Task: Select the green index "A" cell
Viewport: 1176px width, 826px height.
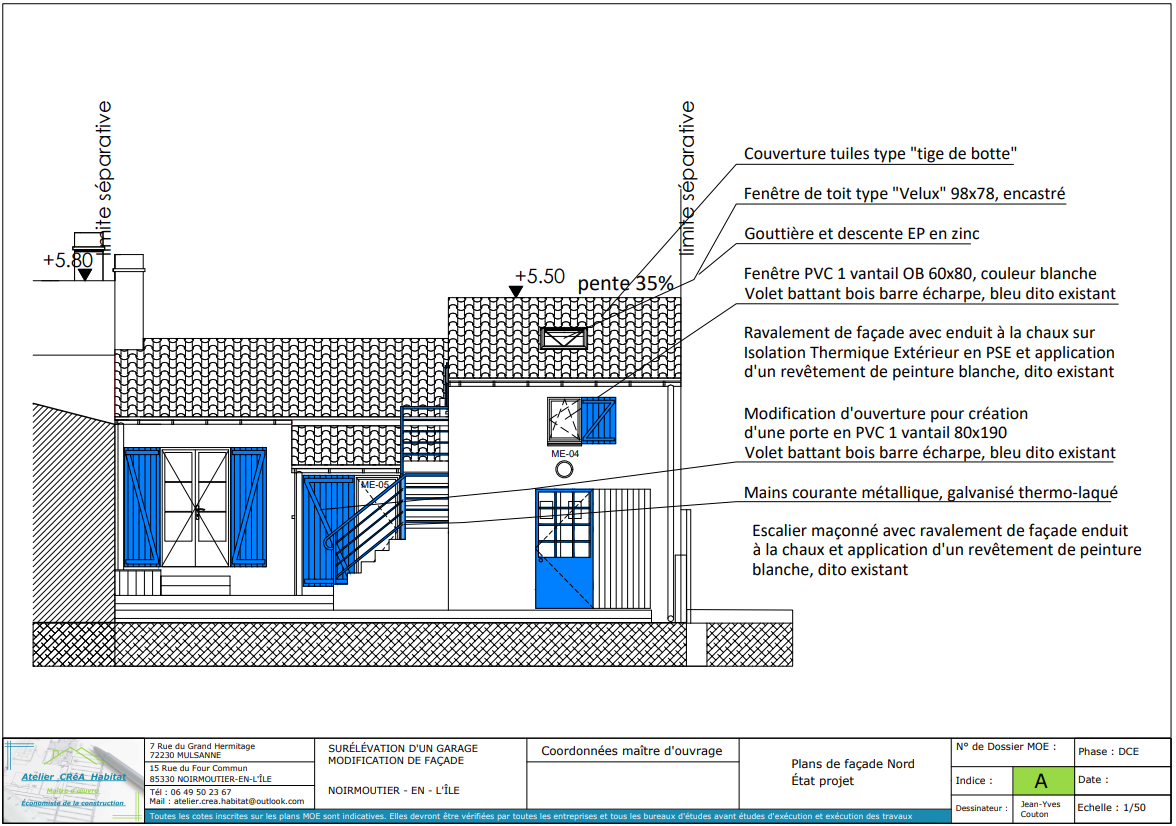Action: click(x=1042, y=781)
